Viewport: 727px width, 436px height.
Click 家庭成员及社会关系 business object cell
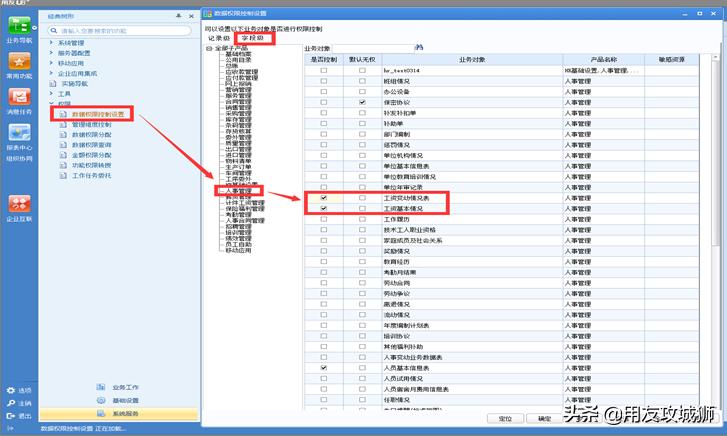tap(472, 241)
